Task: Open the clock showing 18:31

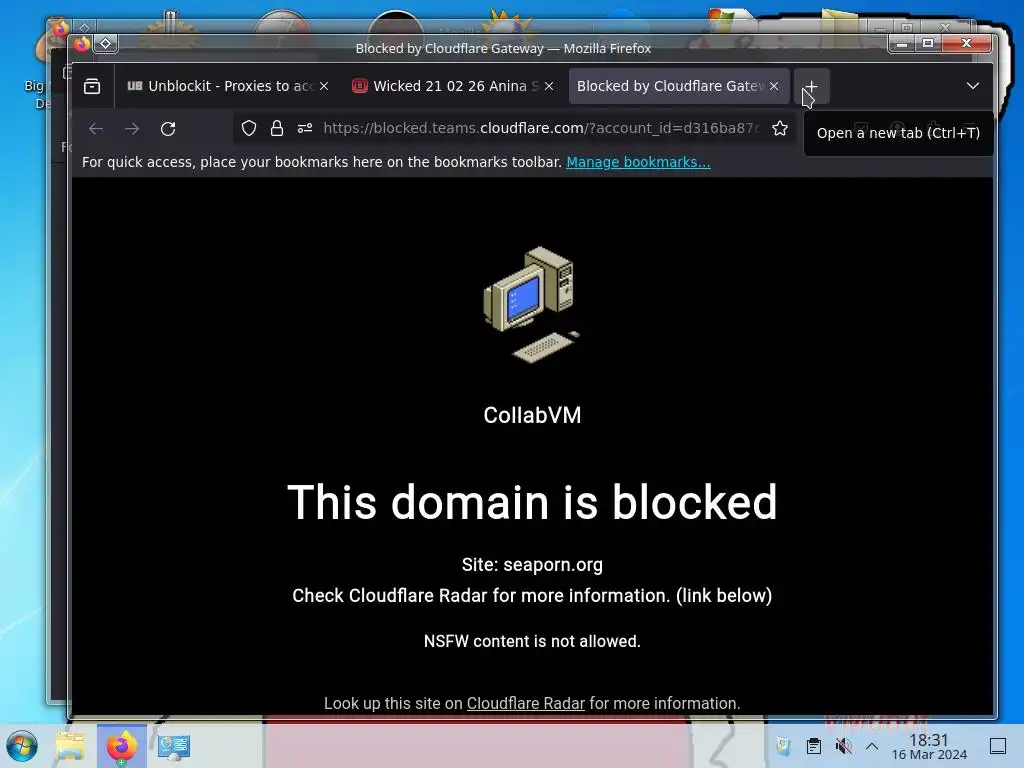Action: point(929,746)
